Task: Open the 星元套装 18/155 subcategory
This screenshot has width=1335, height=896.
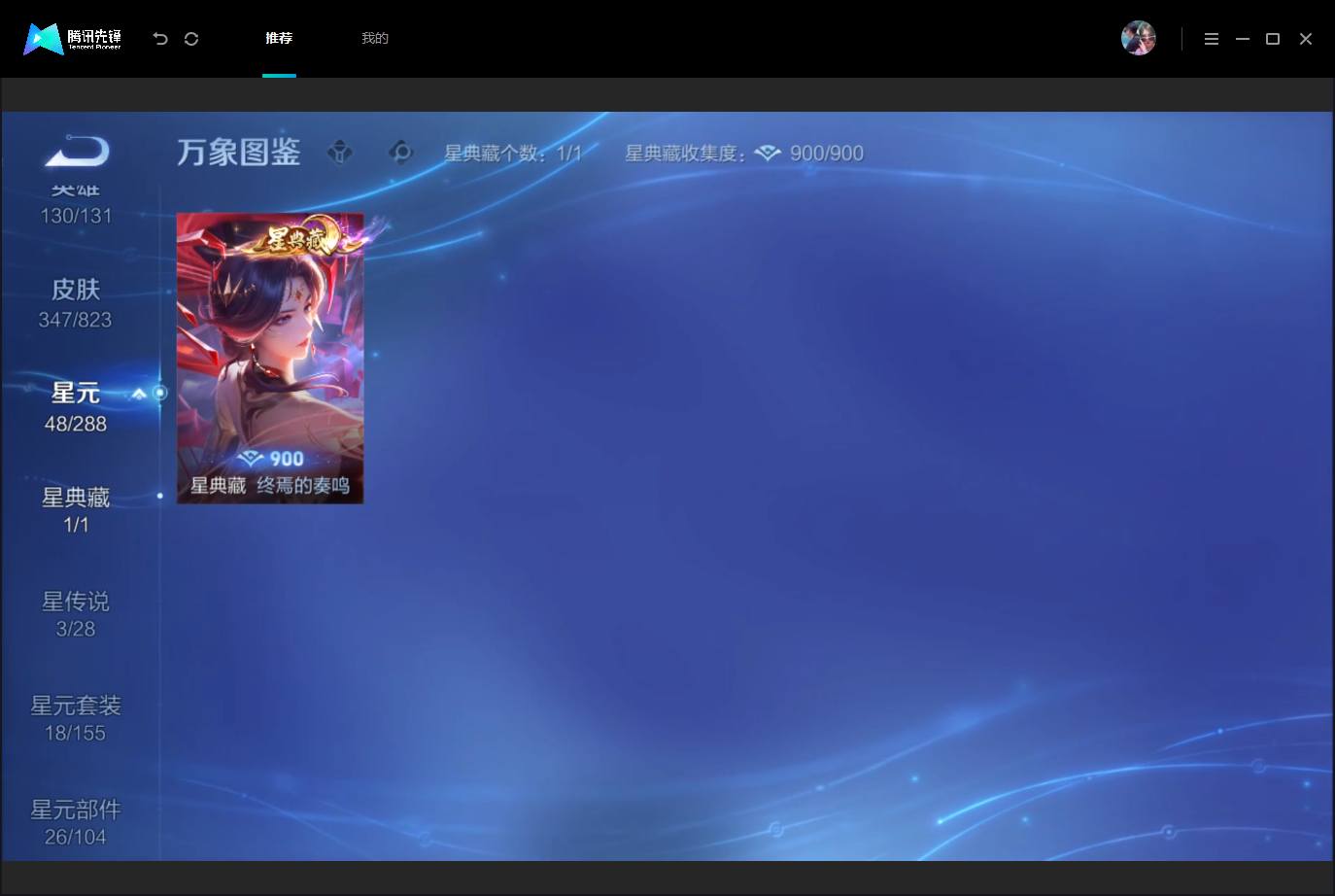Action: tap(76, 718)
